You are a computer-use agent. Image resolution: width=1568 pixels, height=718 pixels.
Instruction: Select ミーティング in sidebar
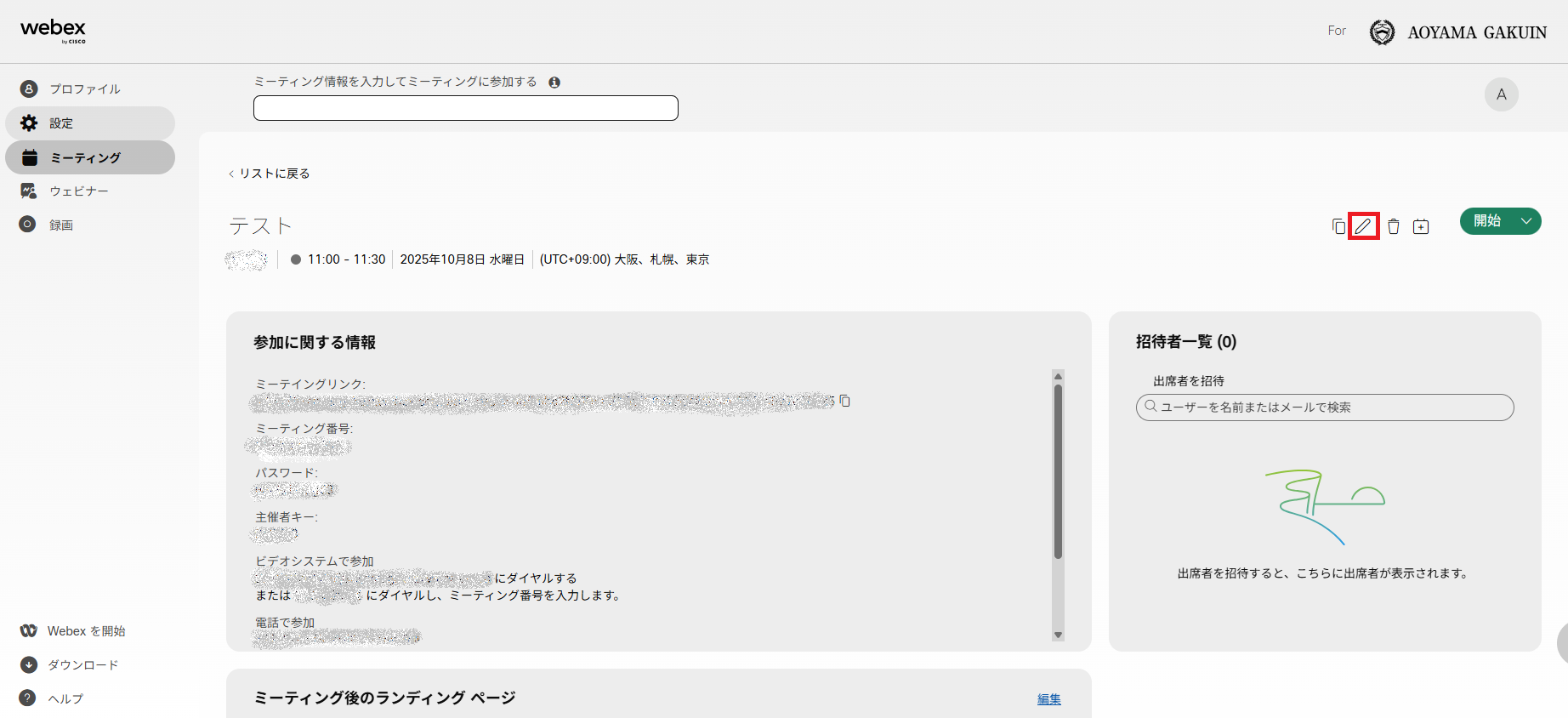(x=85, y=158)
